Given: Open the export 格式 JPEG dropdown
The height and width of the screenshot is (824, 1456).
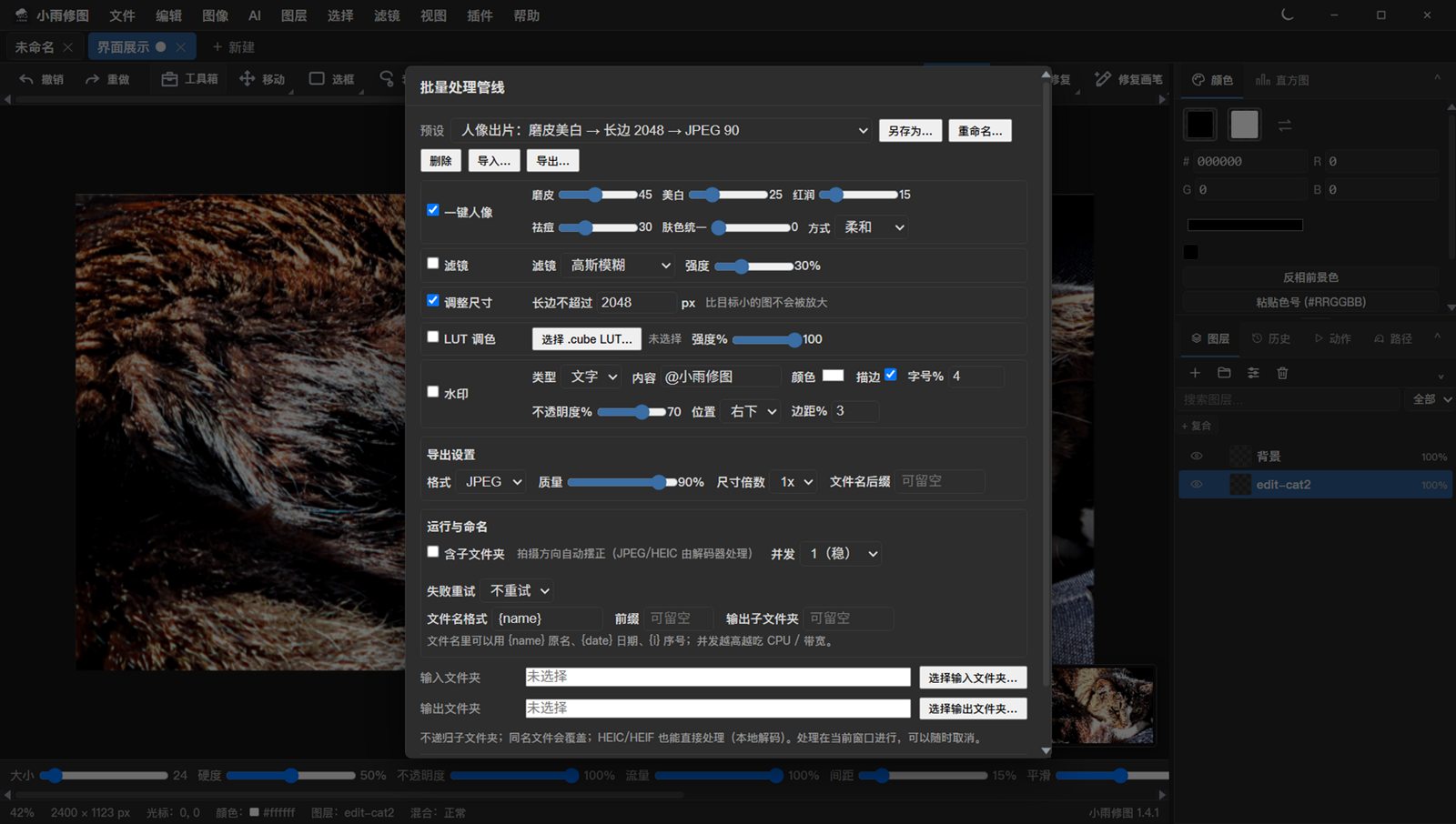Looking at the screenshot, I should pyautogui.click(x=492, y=482).
